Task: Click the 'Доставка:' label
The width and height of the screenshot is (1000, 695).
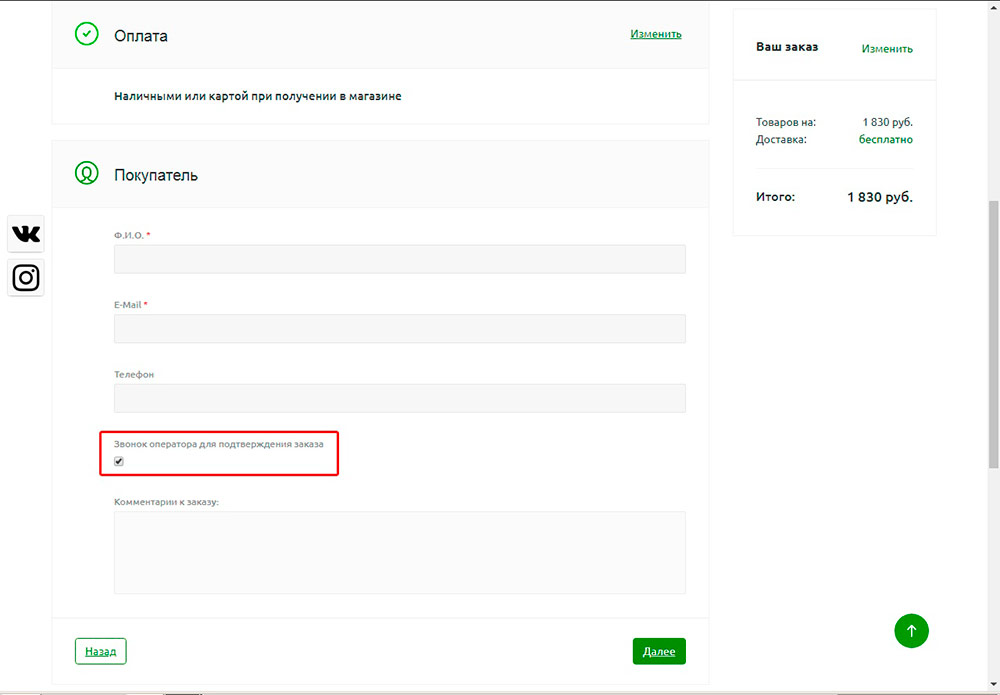Action: 781,139
